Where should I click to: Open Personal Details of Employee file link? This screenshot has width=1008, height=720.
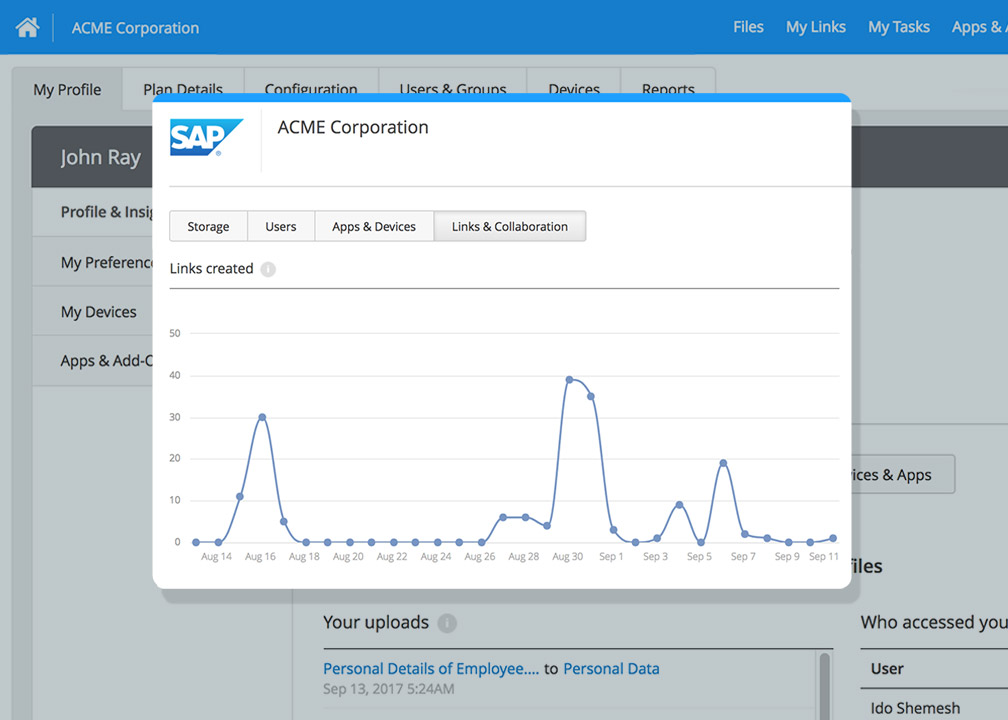pyautogui.click(x=430, y=669)
